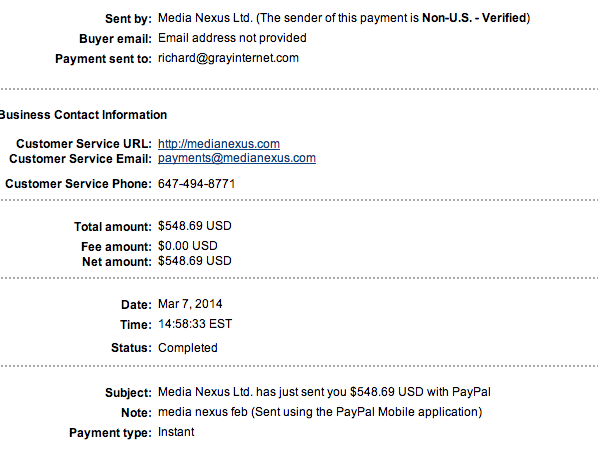Click the Subject line text
This screenshot has height=460, width=598.
324,392
